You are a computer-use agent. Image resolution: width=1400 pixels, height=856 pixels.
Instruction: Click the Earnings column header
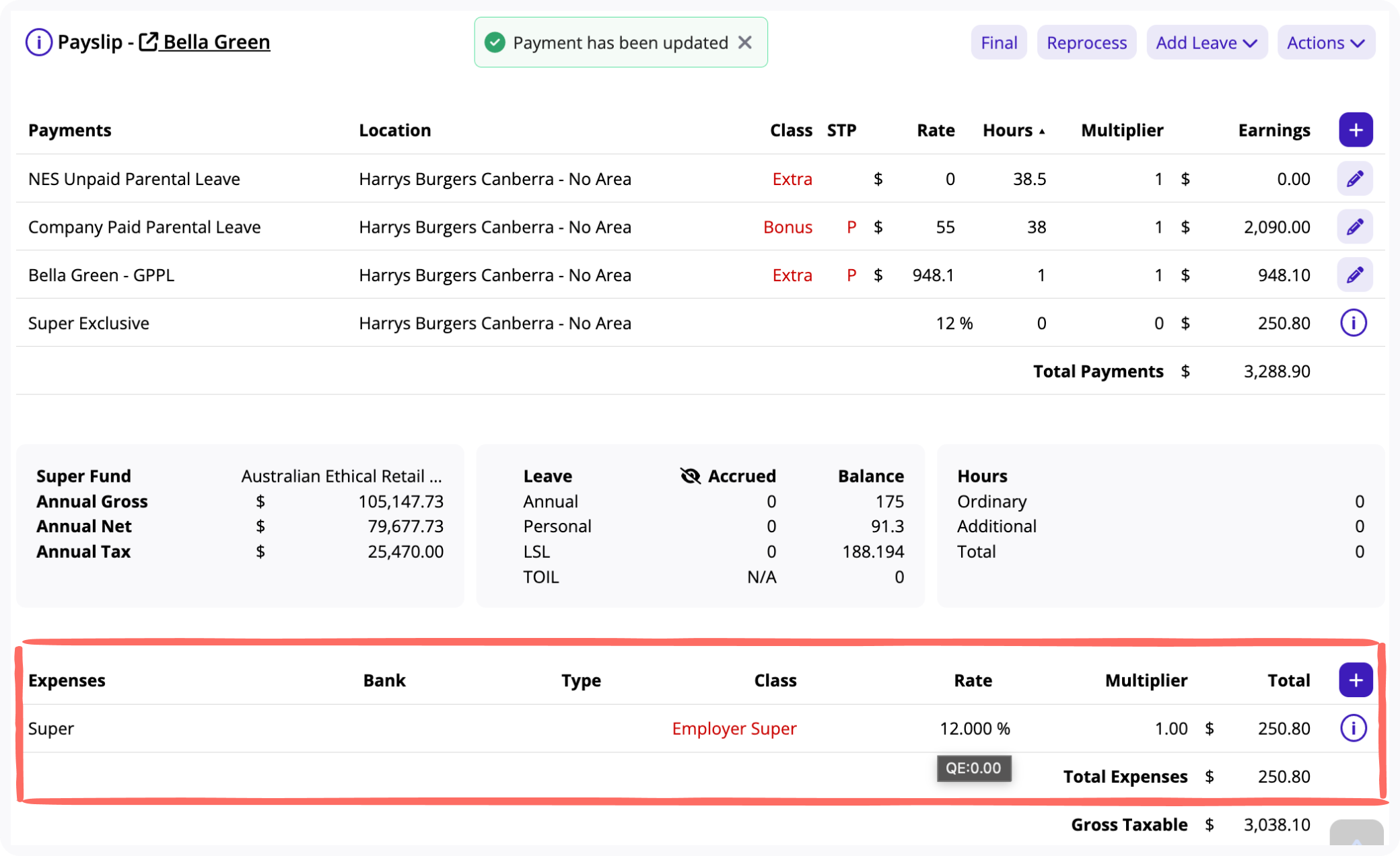1274,130
